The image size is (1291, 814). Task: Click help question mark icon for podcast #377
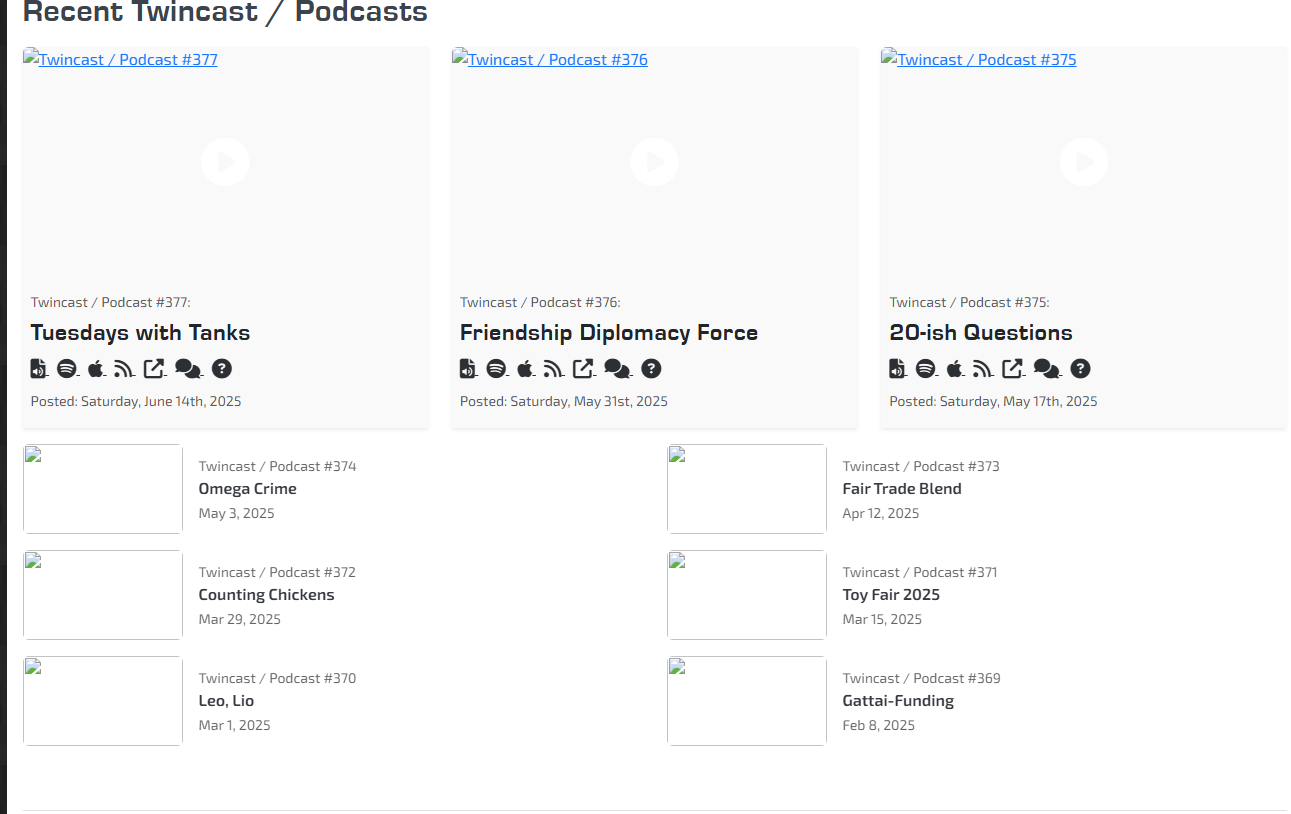point(222,369)
